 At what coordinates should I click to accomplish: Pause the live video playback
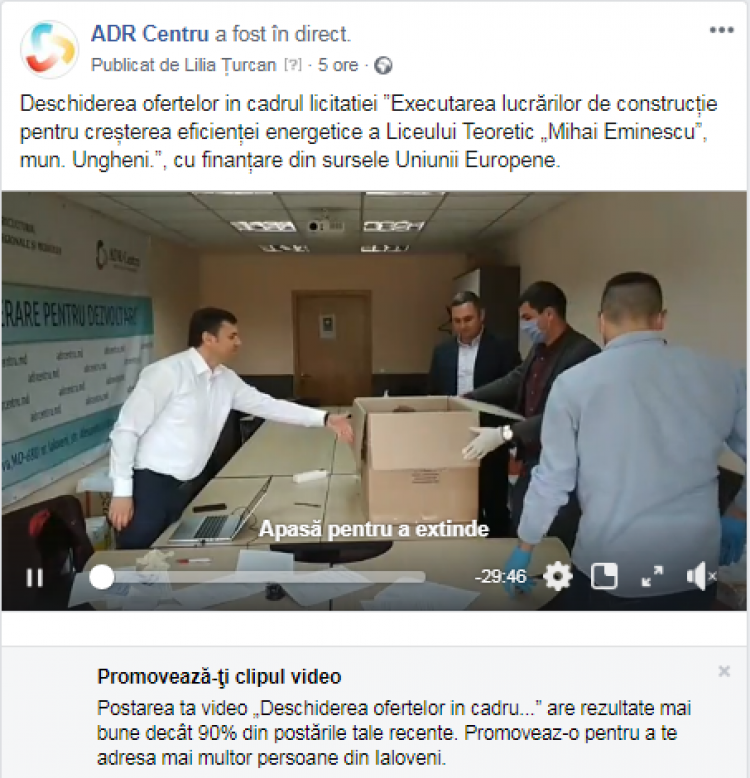coord(34,577)
